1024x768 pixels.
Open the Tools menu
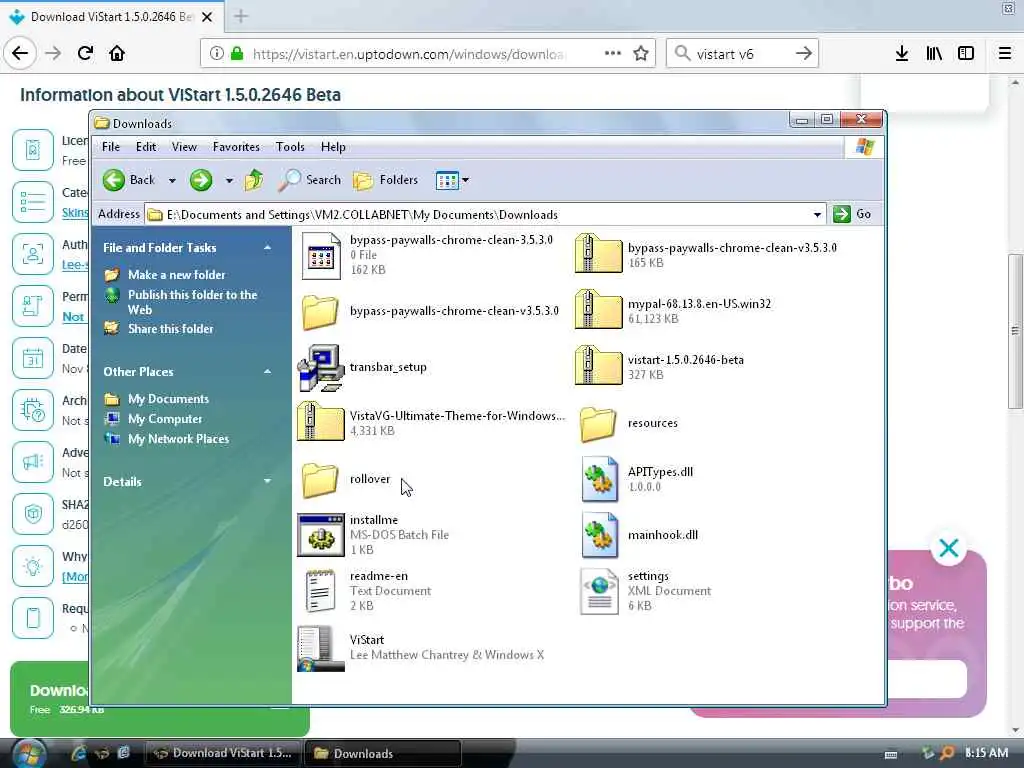pos(290,147)
